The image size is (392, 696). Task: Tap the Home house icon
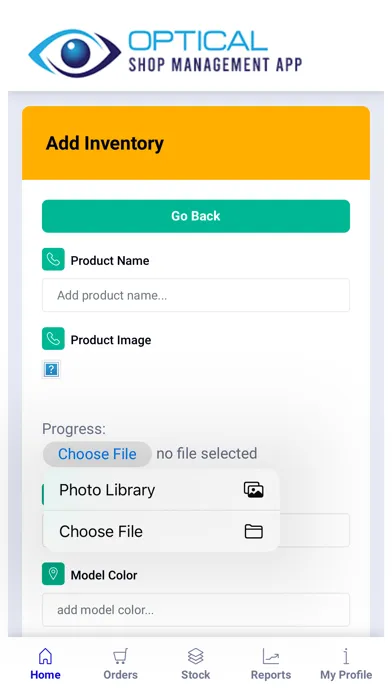coord(45,656)
